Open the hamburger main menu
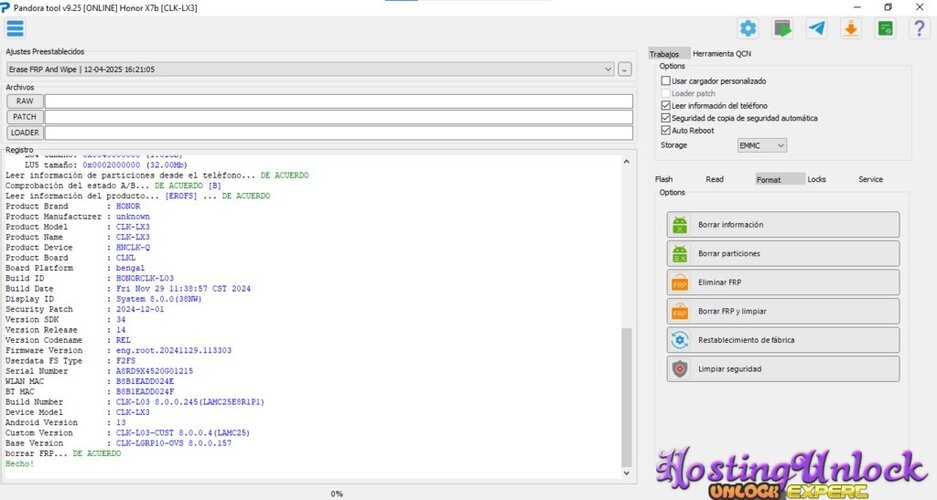 point(15,28)
